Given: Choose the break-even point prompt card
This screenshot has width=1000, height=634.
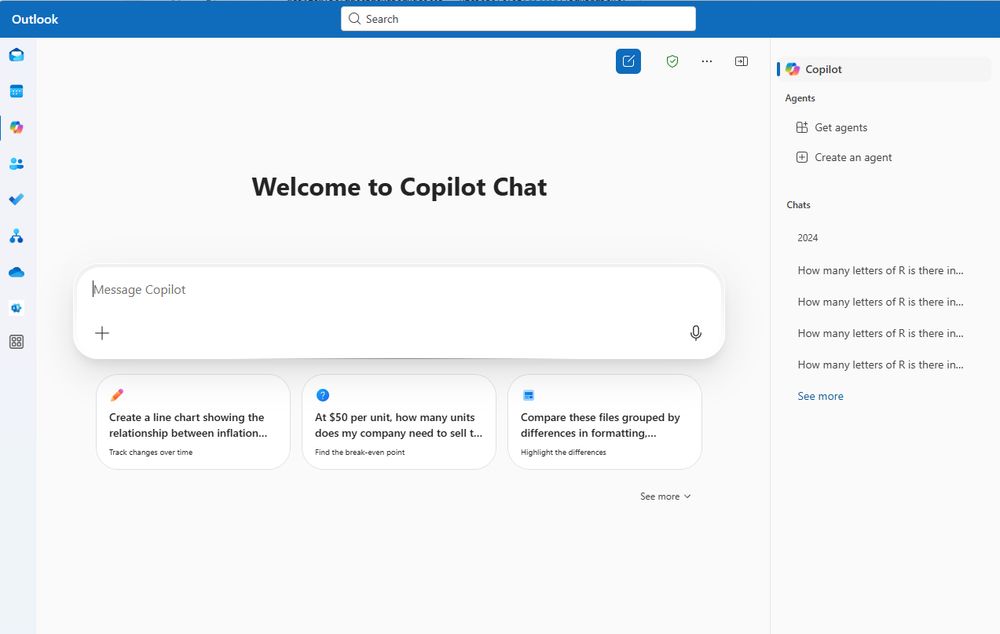Looking at the screenshot, I should coord(399,422).
